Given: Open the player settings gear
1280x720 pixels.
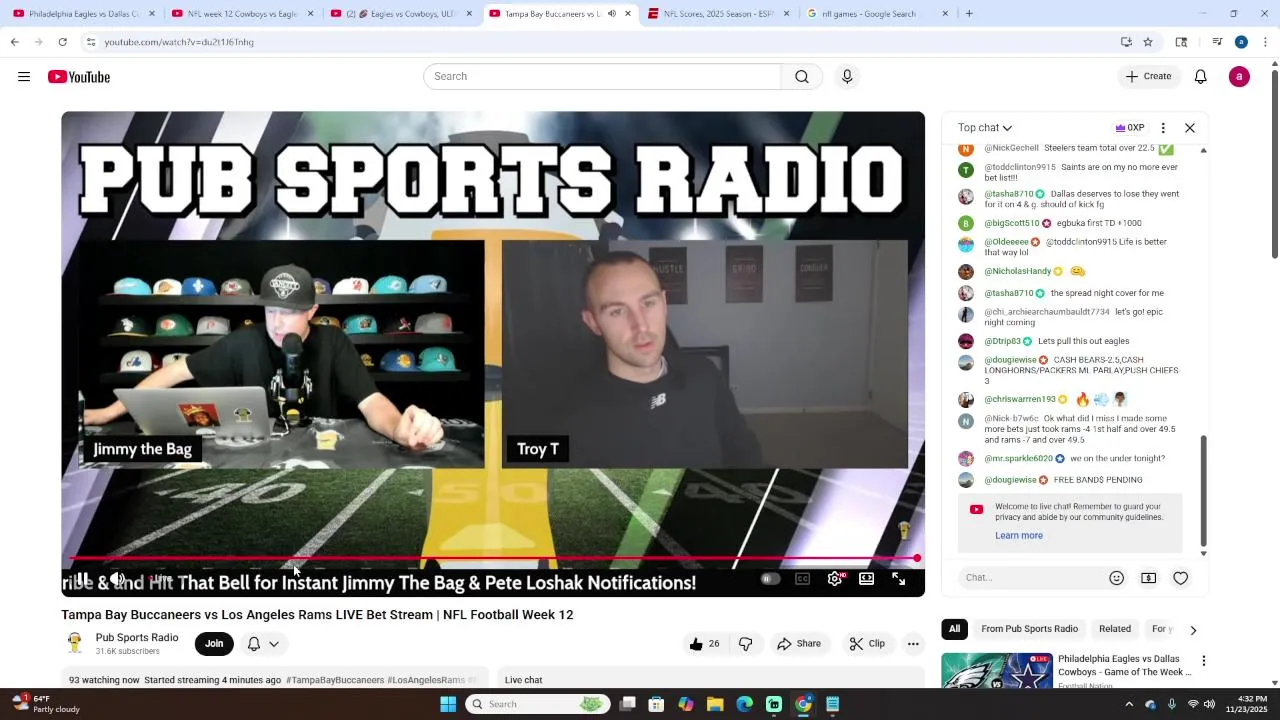Looking at the screenshot, I should click(835, 579).
